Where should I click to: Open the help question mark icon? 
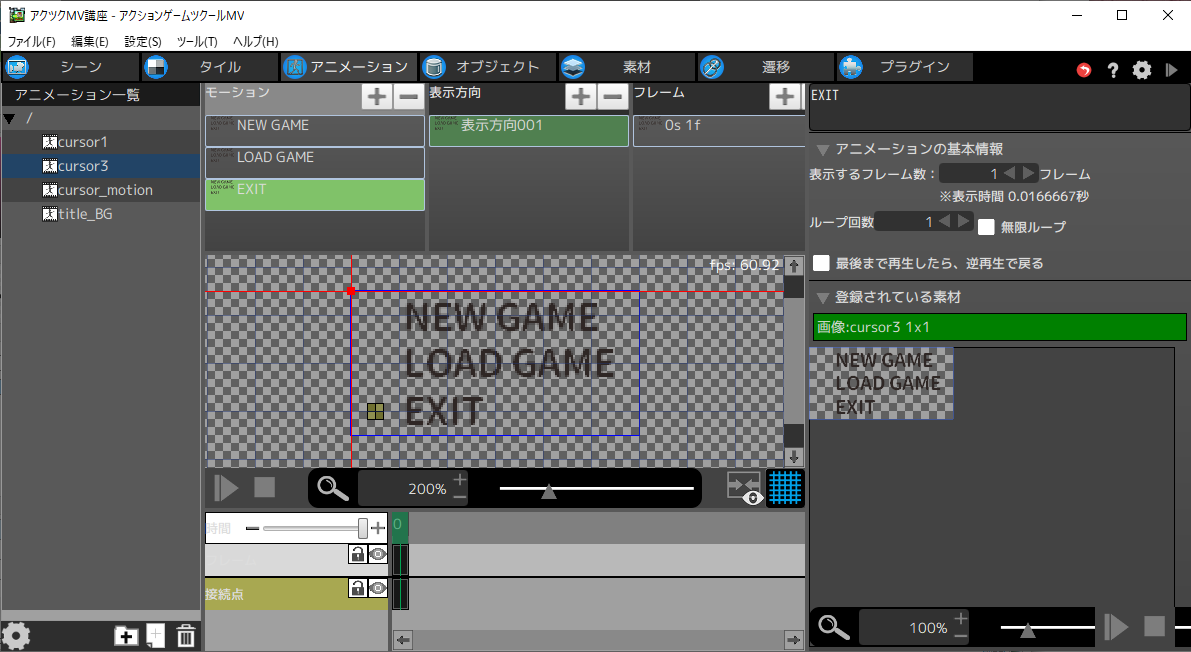[x=1112, y=70]
